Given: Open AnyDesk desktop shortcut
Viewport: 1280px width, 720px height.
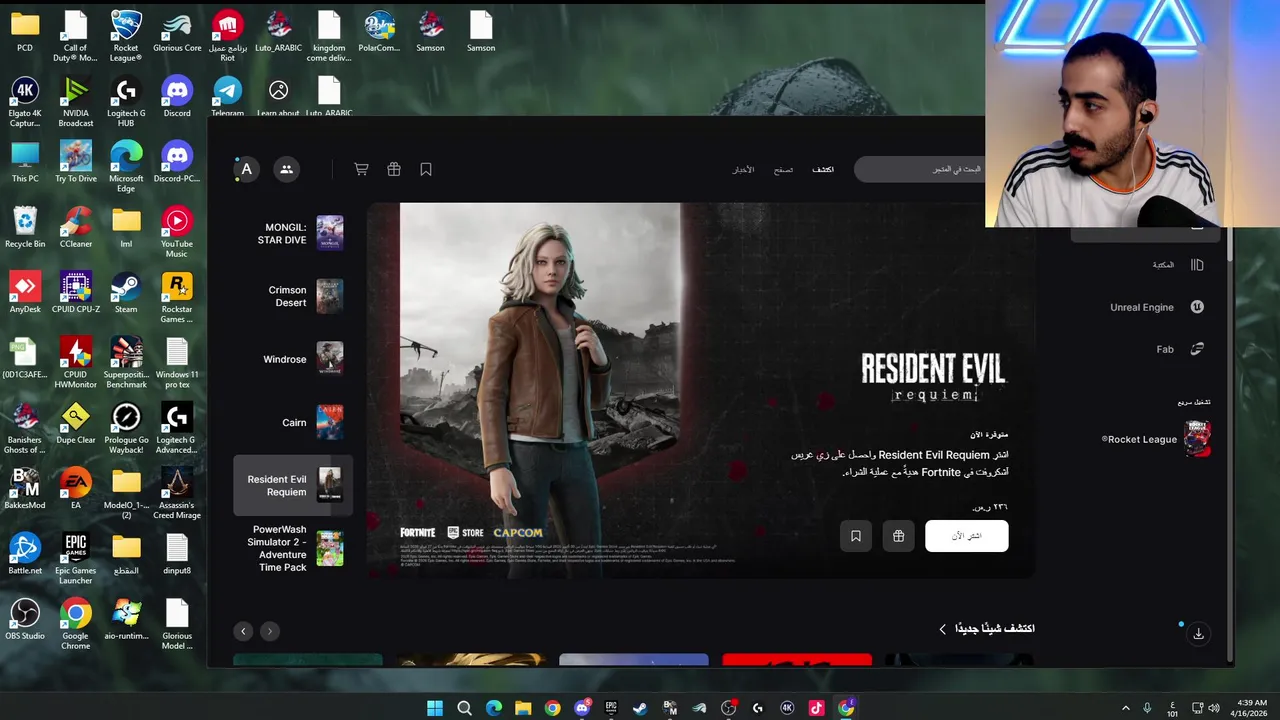Looking at the screenshot, I should click(25, 293).
